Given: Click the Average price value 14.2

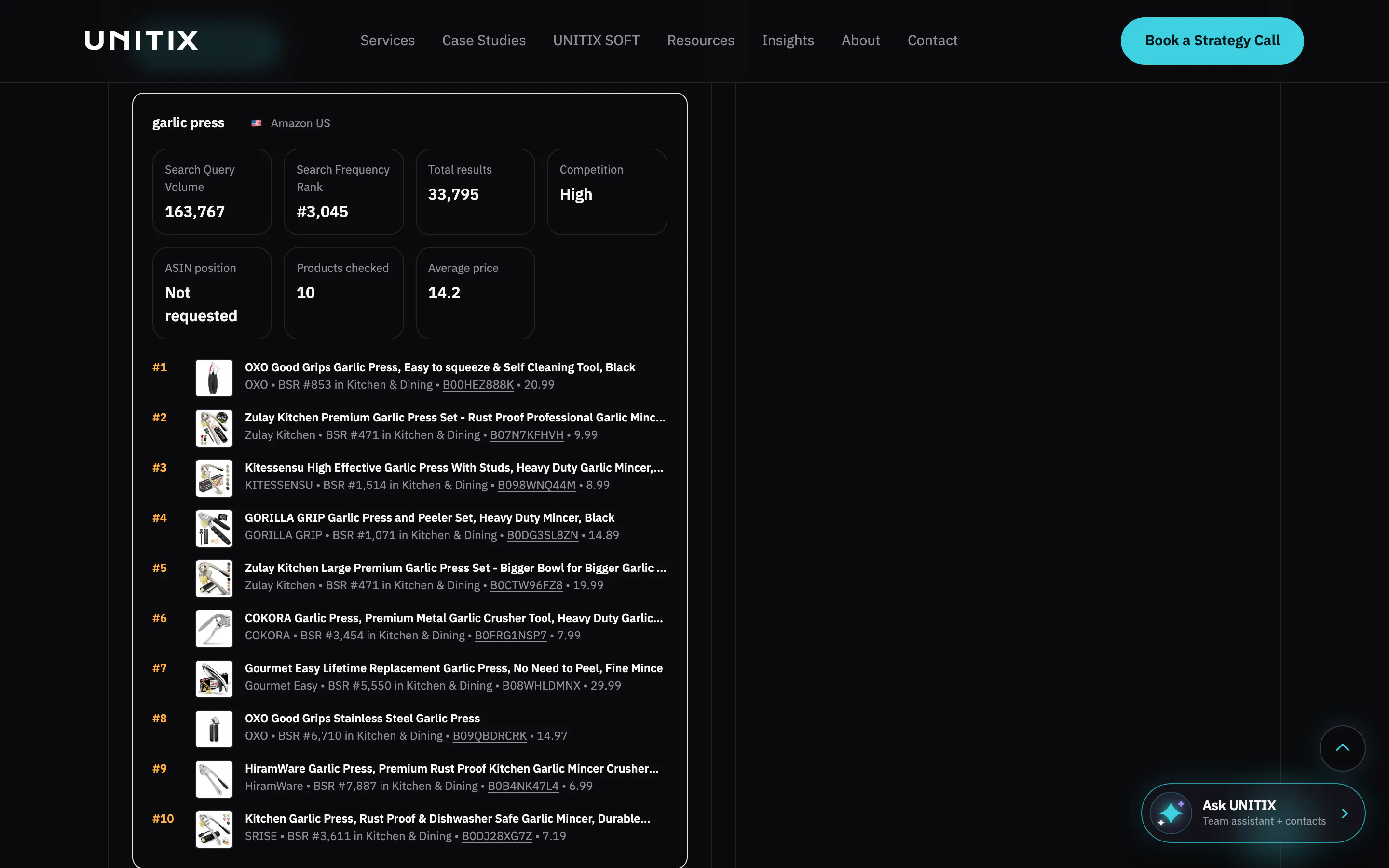Looking at the screenshot, I should click(x=444, y=293).
